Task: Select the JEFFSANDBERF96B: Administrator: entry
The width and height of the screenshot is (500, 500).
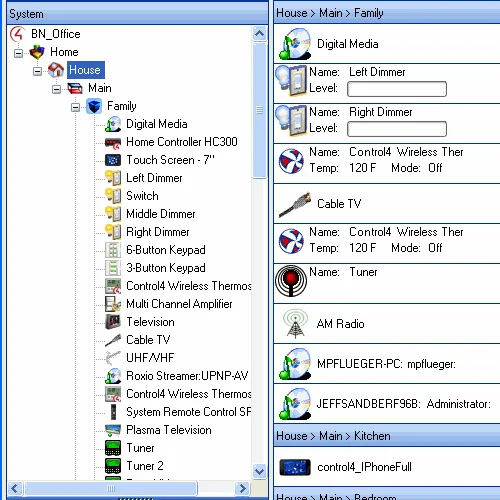Action: click(387, 404)
